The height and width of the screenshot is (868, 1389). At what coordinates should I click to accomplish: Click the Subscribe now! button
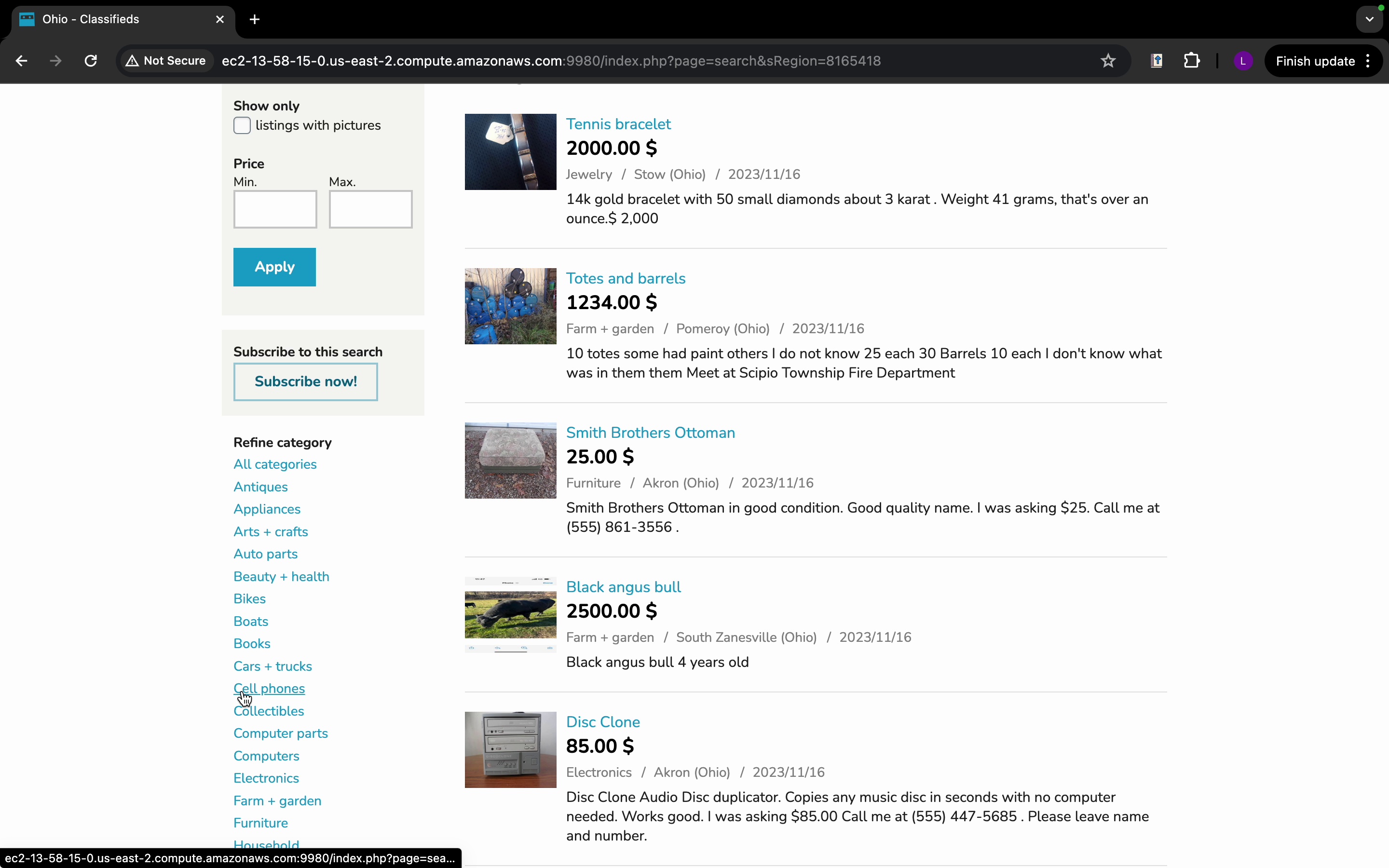coord(305,382)
